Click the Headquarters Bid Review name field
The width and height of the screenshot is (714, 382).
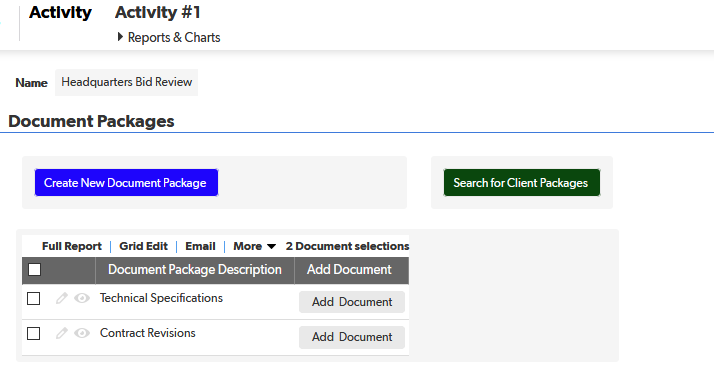point(127,82)
